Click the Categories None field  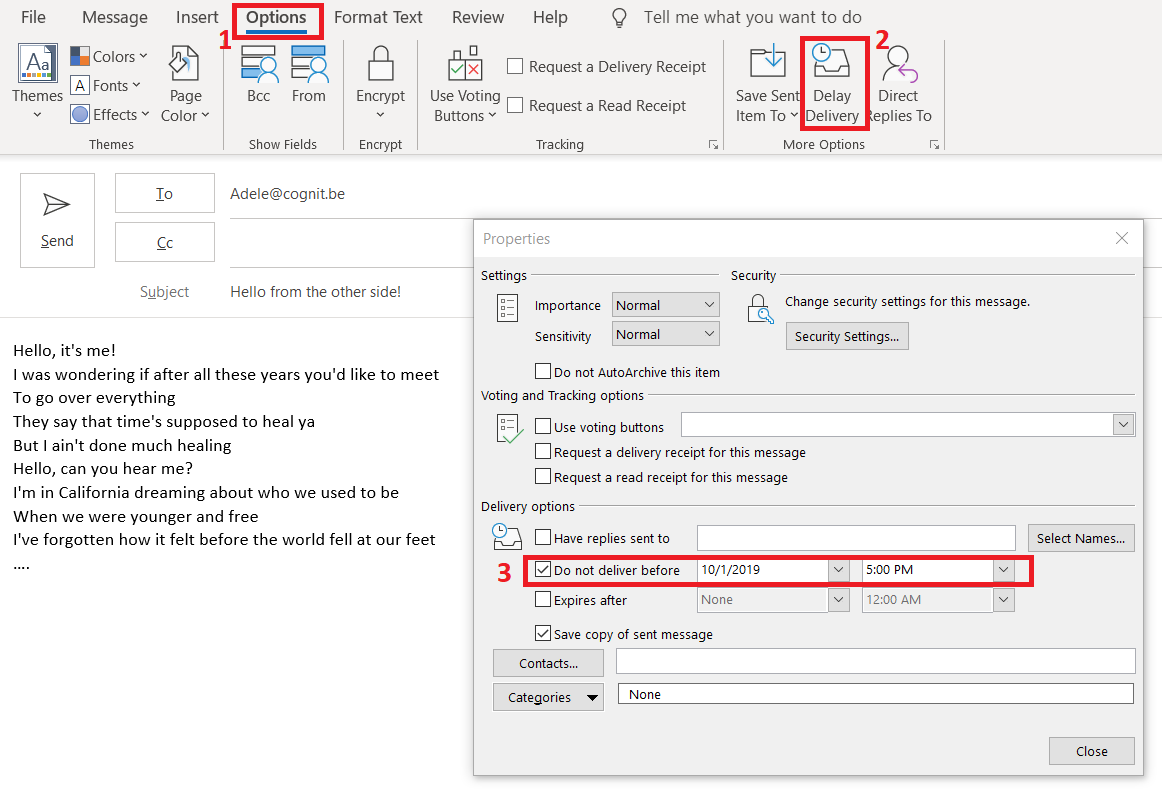pyautogui.click(x=875, y=693)
